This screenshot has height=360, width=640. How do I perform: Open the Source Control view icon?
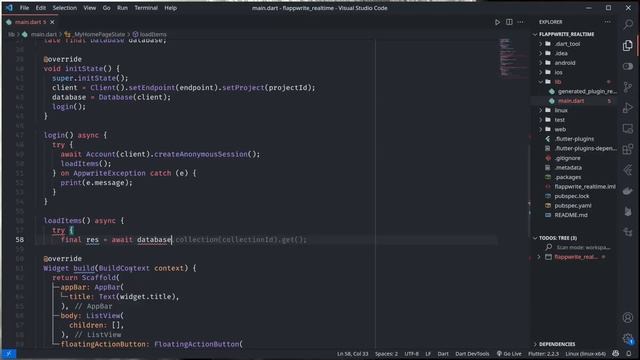coord(628,87)
